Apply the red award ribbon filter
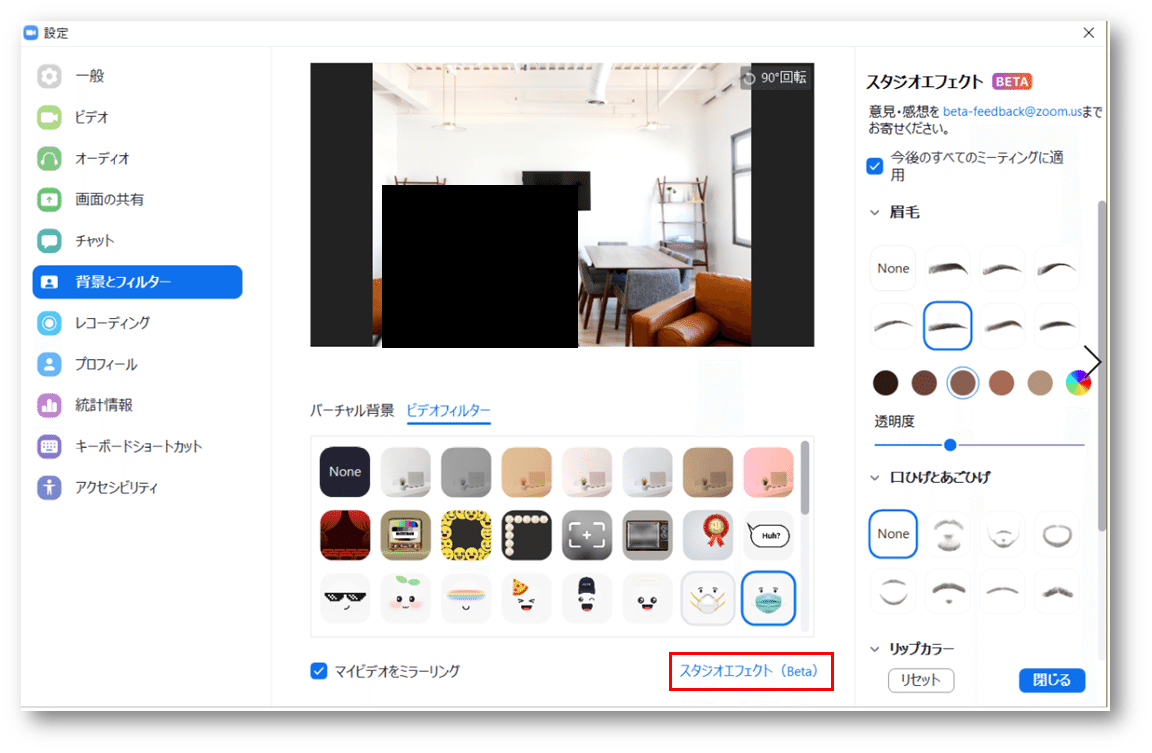 coord(708,535)
